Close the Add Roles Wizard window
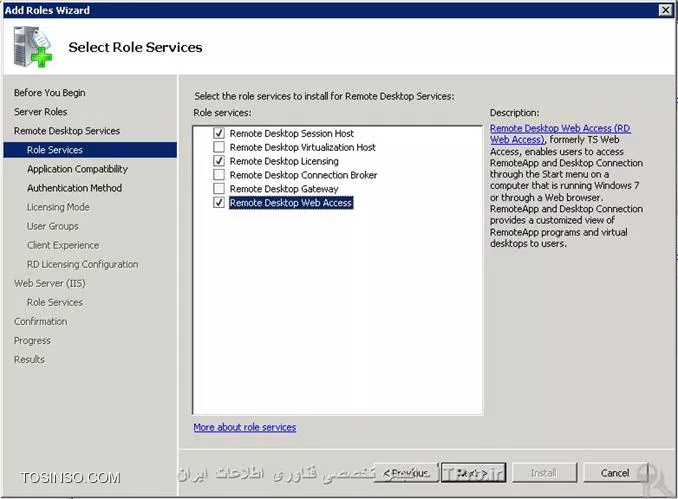Image resolution: width=678 pixels, height=499 pixels. click(665, 10)
